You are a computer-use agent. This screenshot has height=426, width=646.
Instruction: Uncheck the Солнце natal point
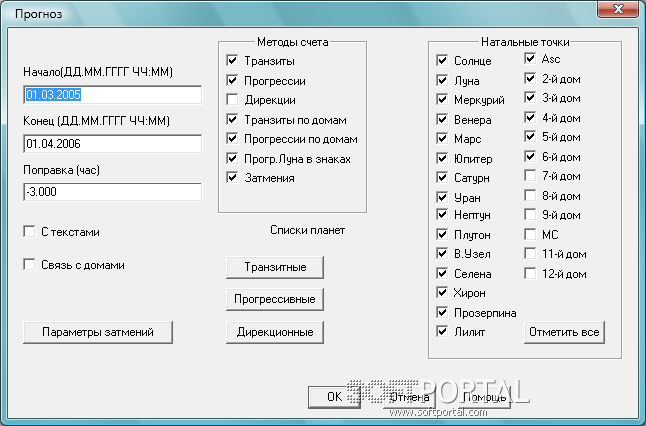pos(443,61)
